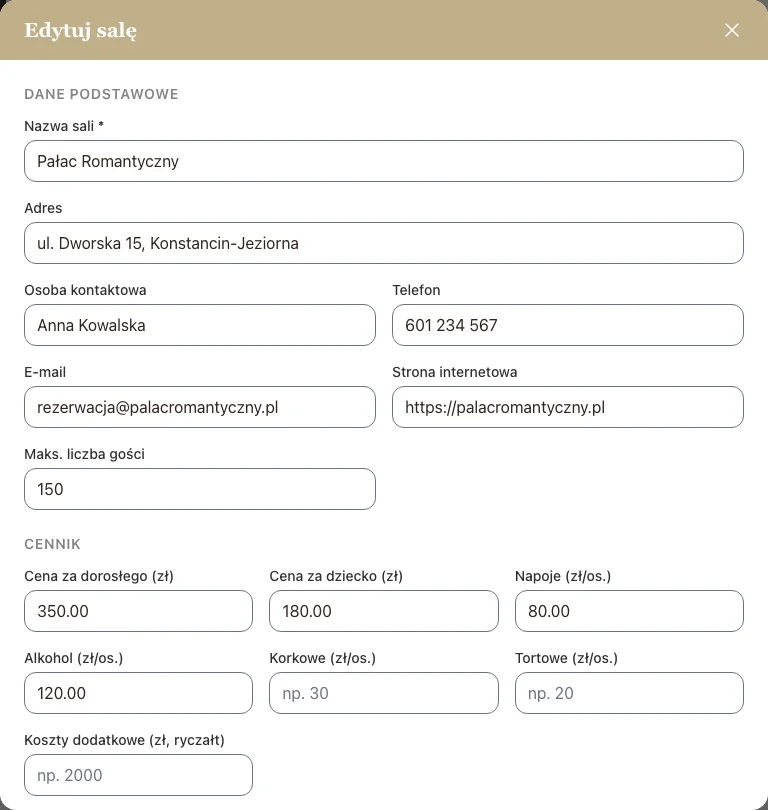This screenshot has height=810, width=768.
Task: Click the Osoba kontaktowa label text
Action: (85, 290)
